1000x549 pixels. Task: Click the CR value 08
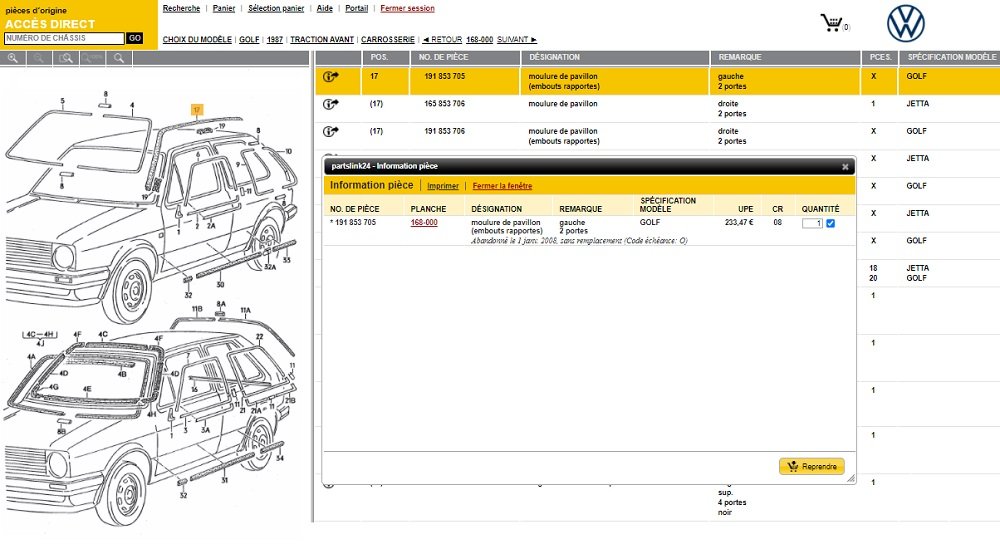(x=777, y=223)
